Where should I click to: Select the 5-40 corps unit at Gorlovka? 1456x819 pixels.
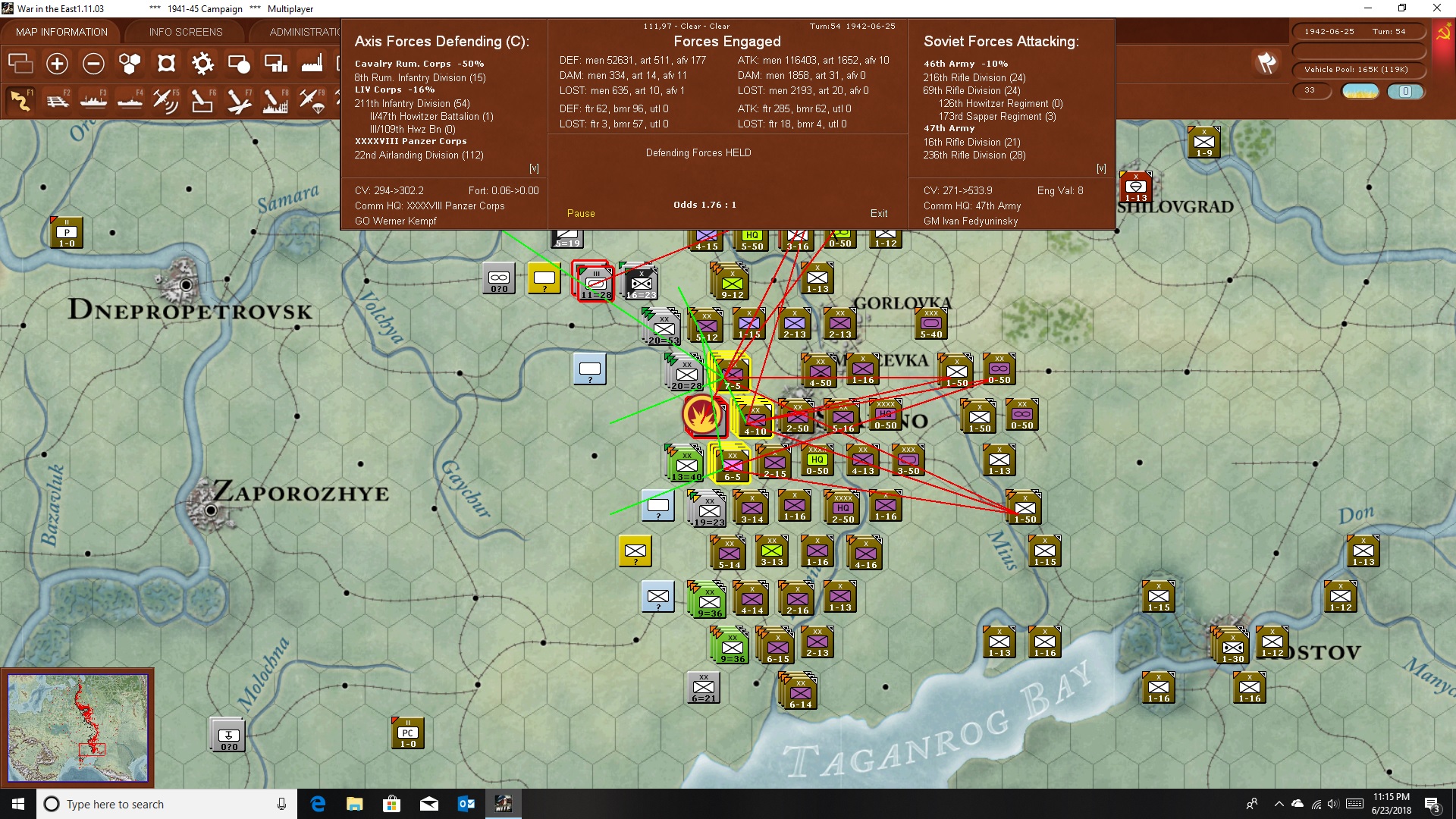[931, 323]
